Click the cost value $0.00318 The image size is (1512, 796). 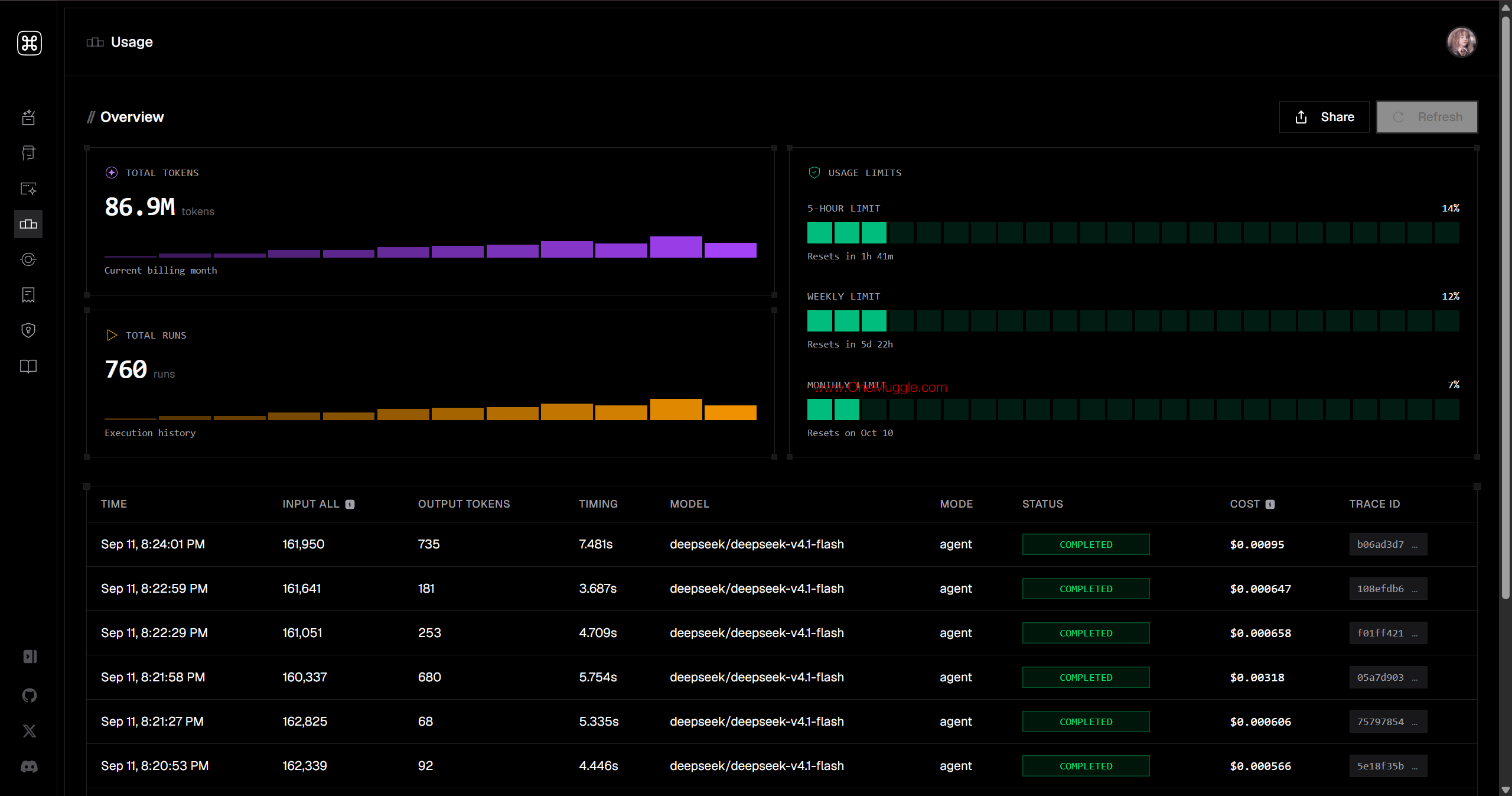point(1257,677)
